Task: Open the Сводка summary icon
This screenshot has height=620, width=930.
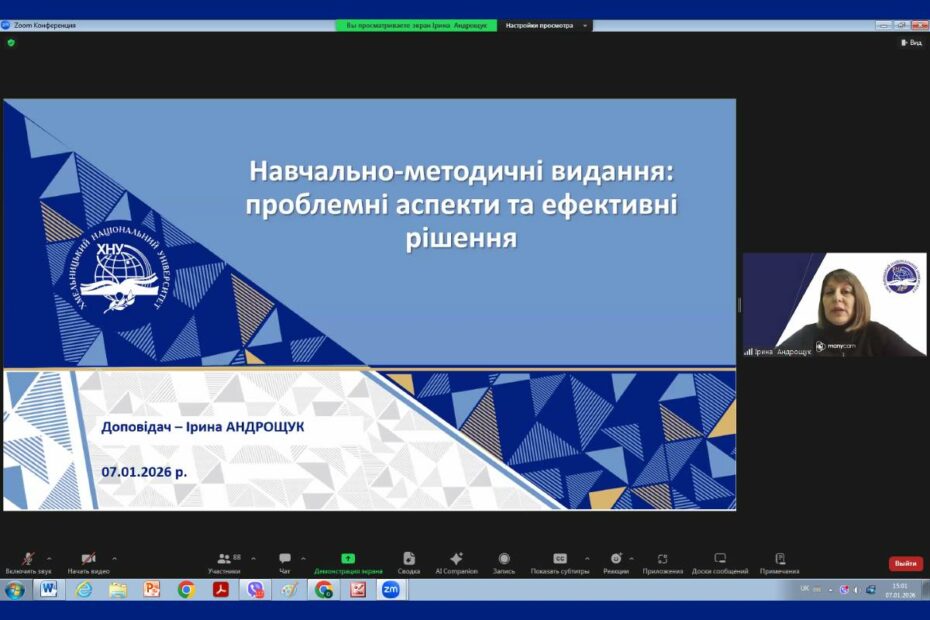Action: pos(408,559)
